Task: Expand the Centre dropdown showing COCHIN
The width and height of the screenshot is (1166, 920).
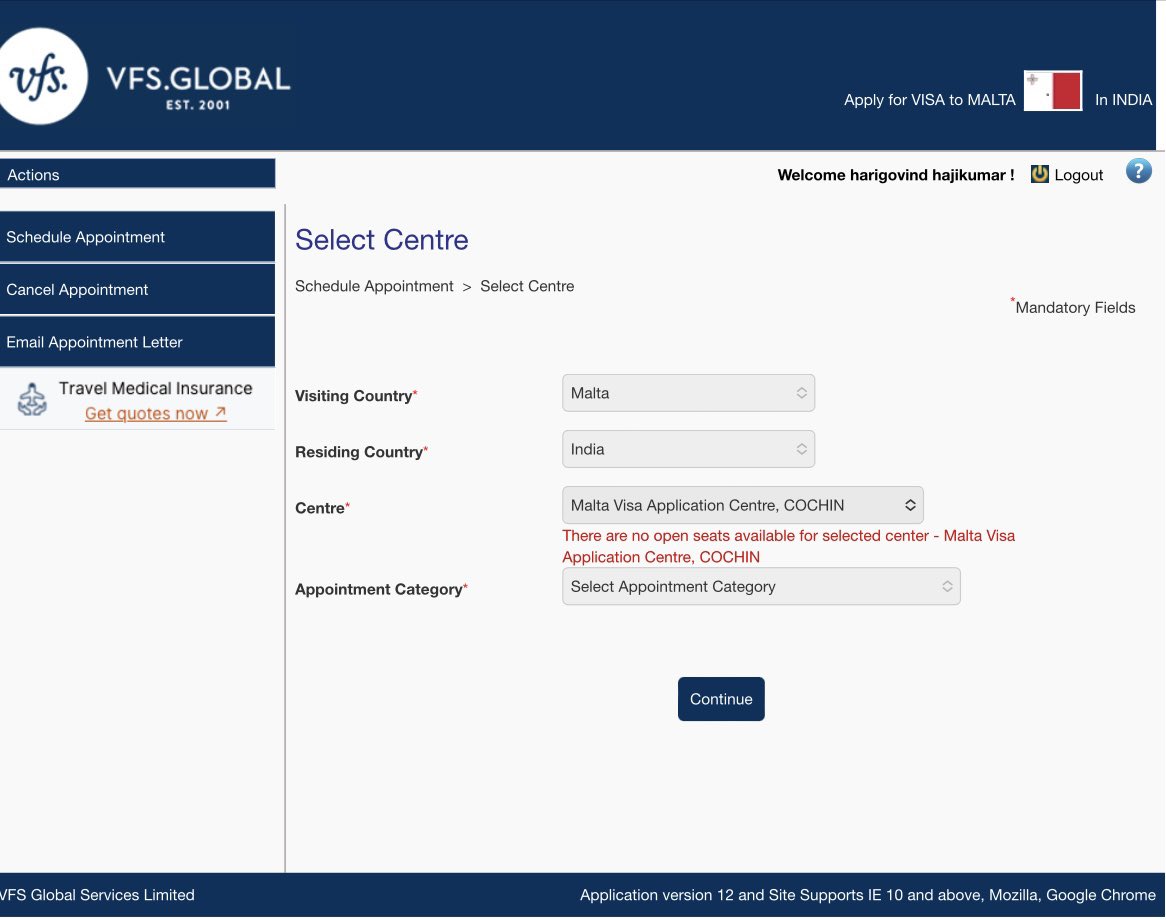Action: [x=742, y=505]
